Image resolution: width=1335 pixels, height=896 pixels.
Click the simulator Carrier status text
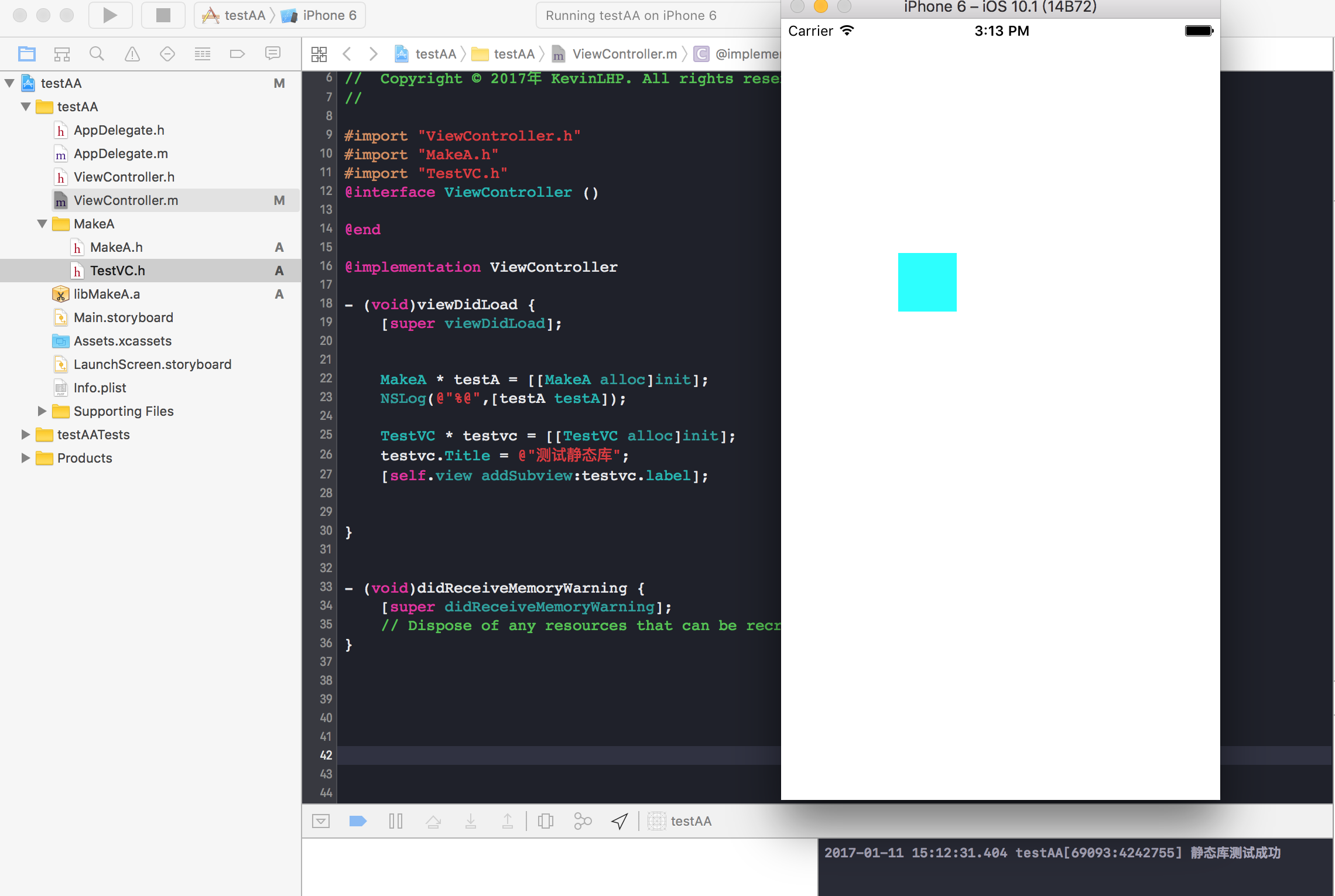tap(810, 31)
